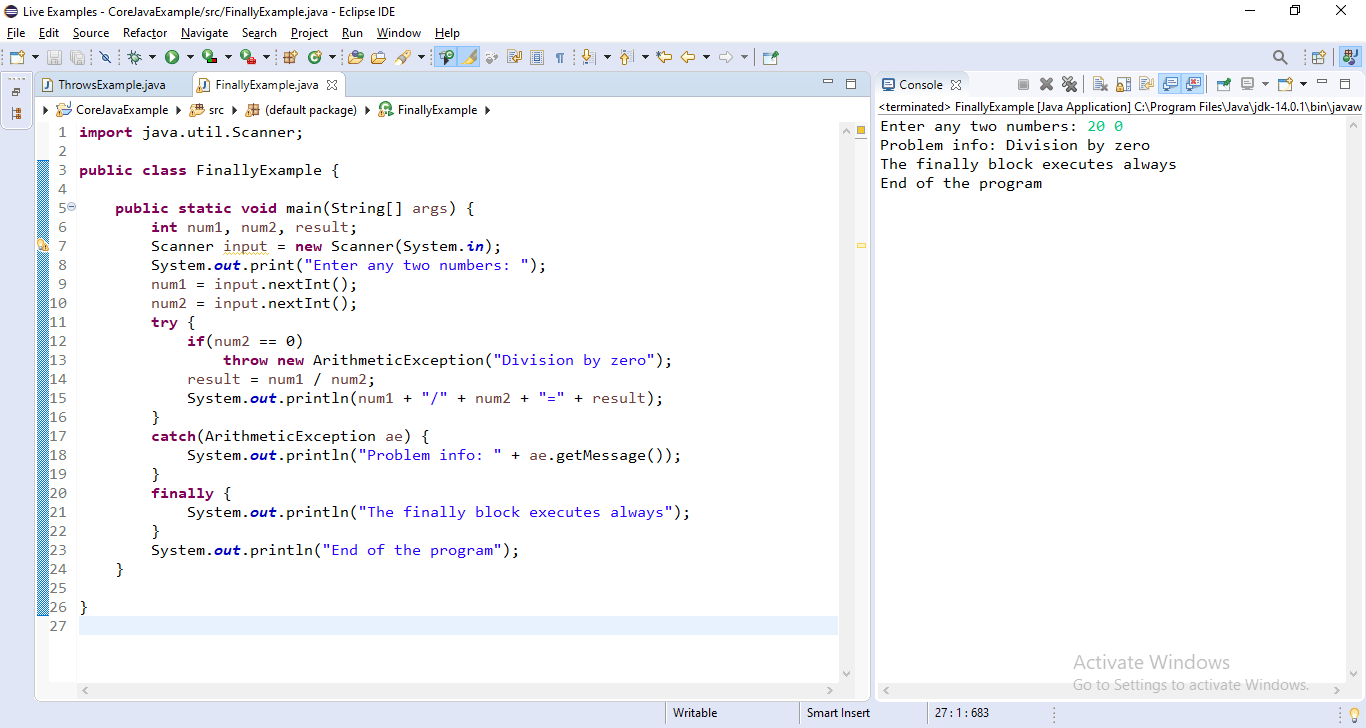This screenshot has height=728, width=1366.
Task: Click Last Edit Location icon
Action: coord(664,57)
